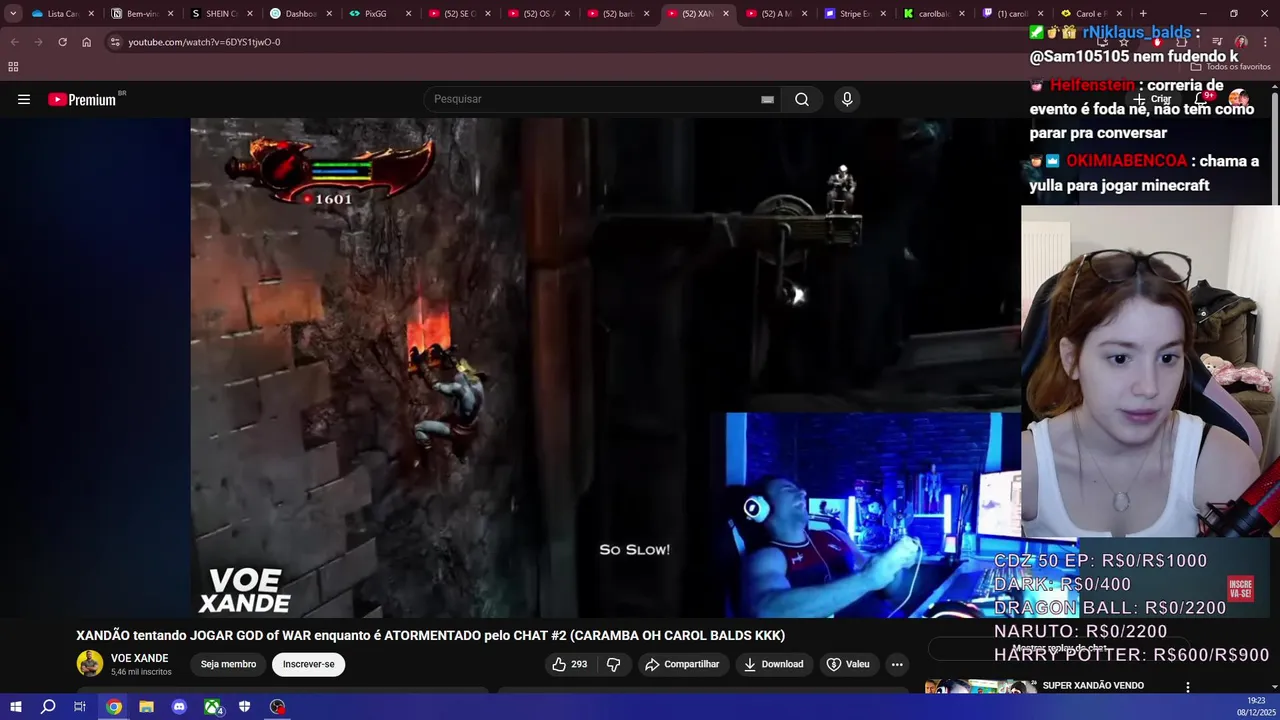Open File Explorer from taskbar
The width and height of the screenshot is (1280, 720).
point(146,707)
